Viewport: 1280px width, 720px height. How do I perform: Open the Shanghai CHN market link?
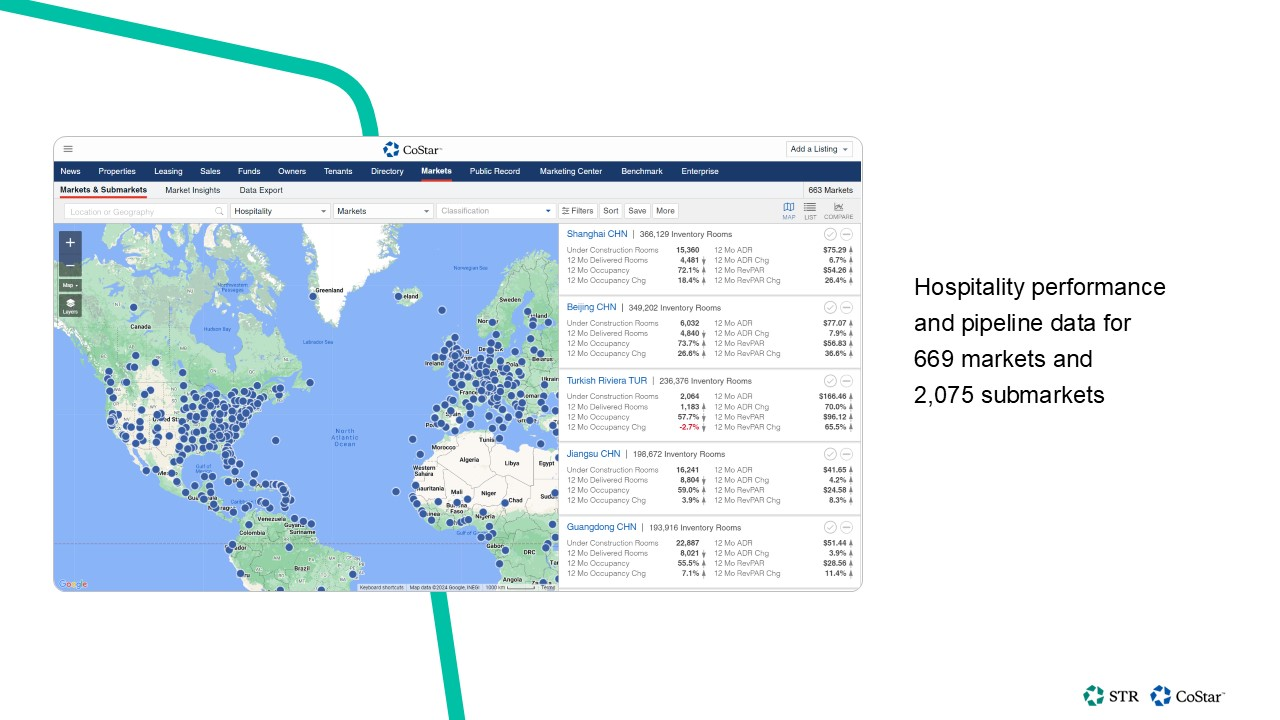coord(597,234)
